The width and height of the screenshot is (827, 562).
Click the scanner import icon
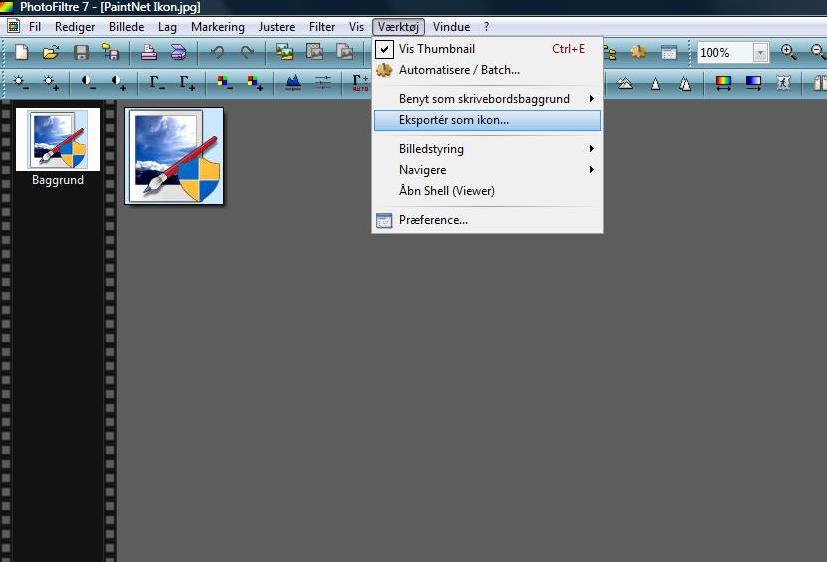[179, 52]
